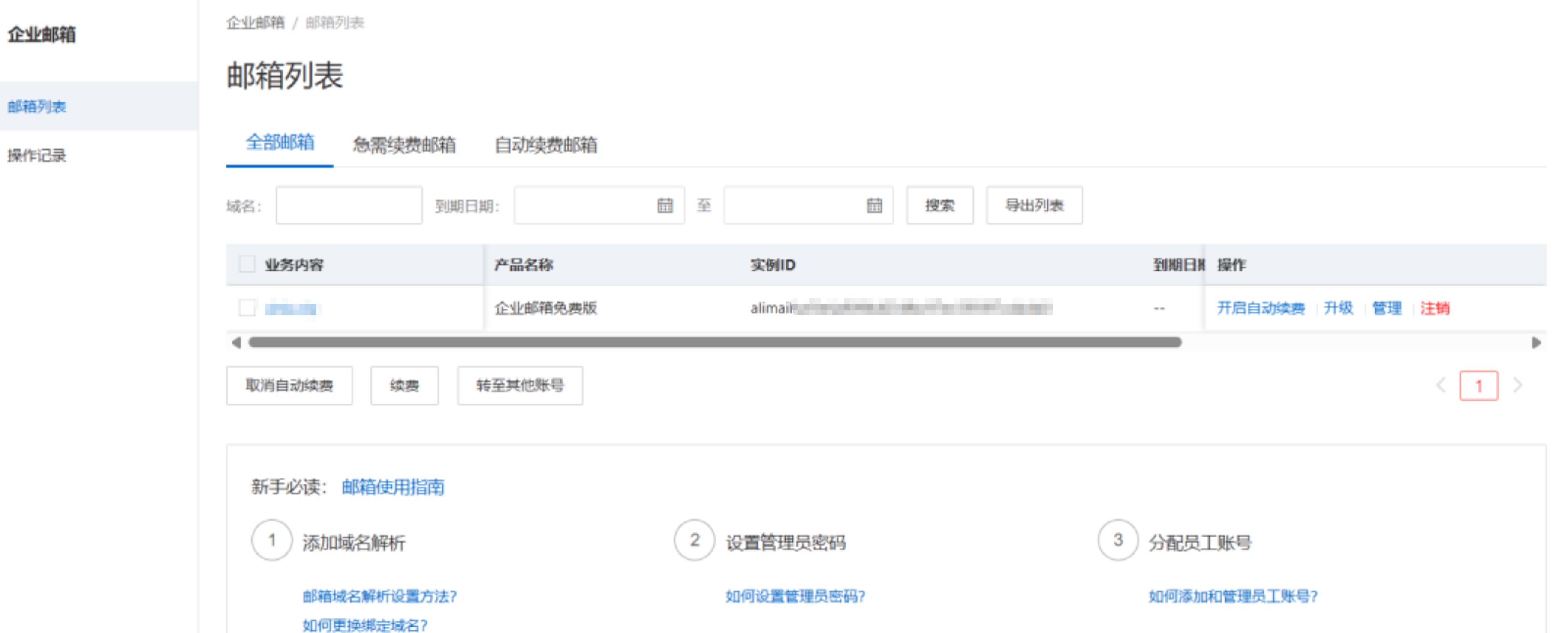
Task: Open 邮箱域名解析设置方法? link
Action: [x=379, y=596]
